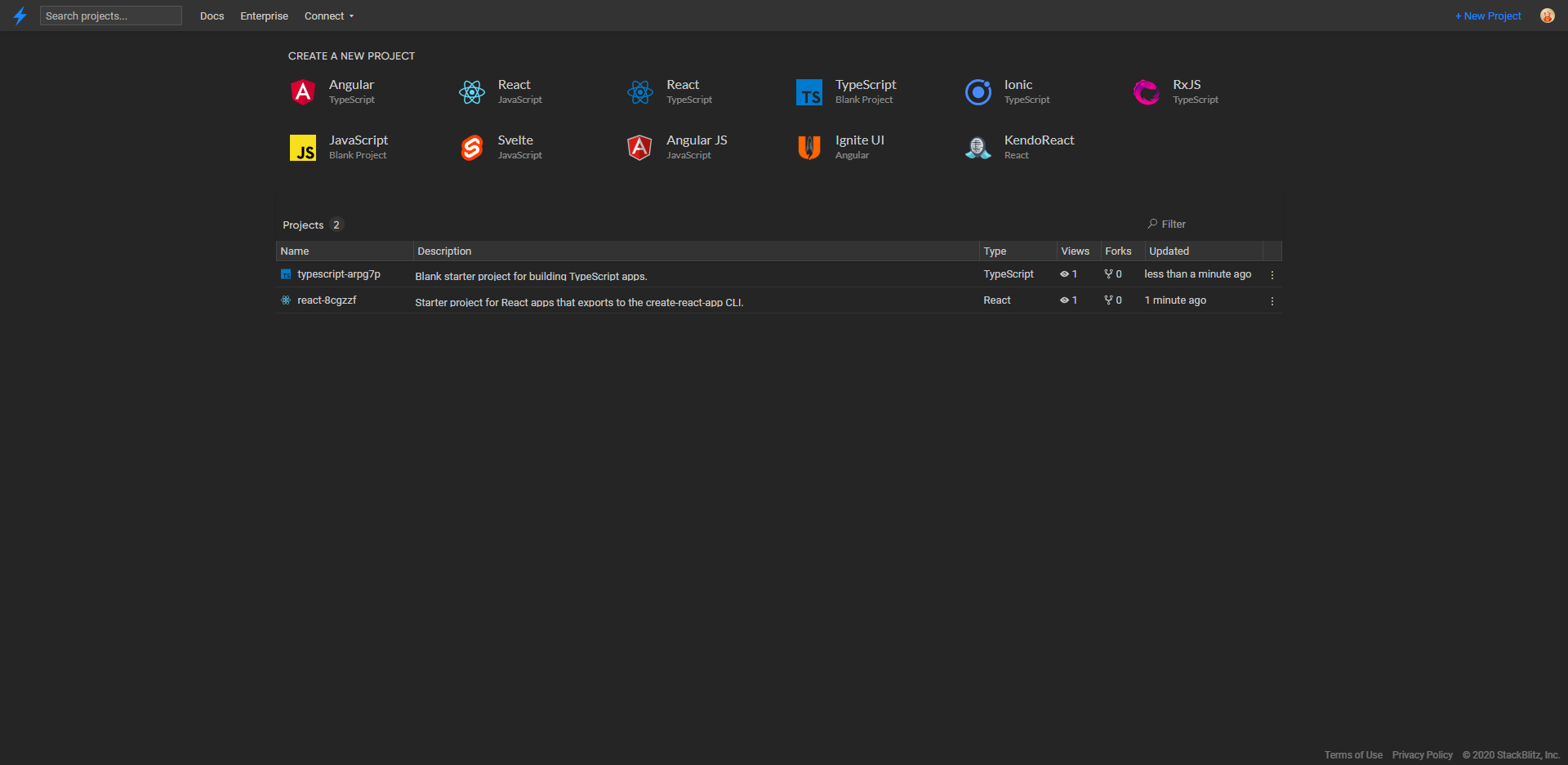Click the 'Starter project for React apps' description

pyautogui.click(x=579, y=303)
